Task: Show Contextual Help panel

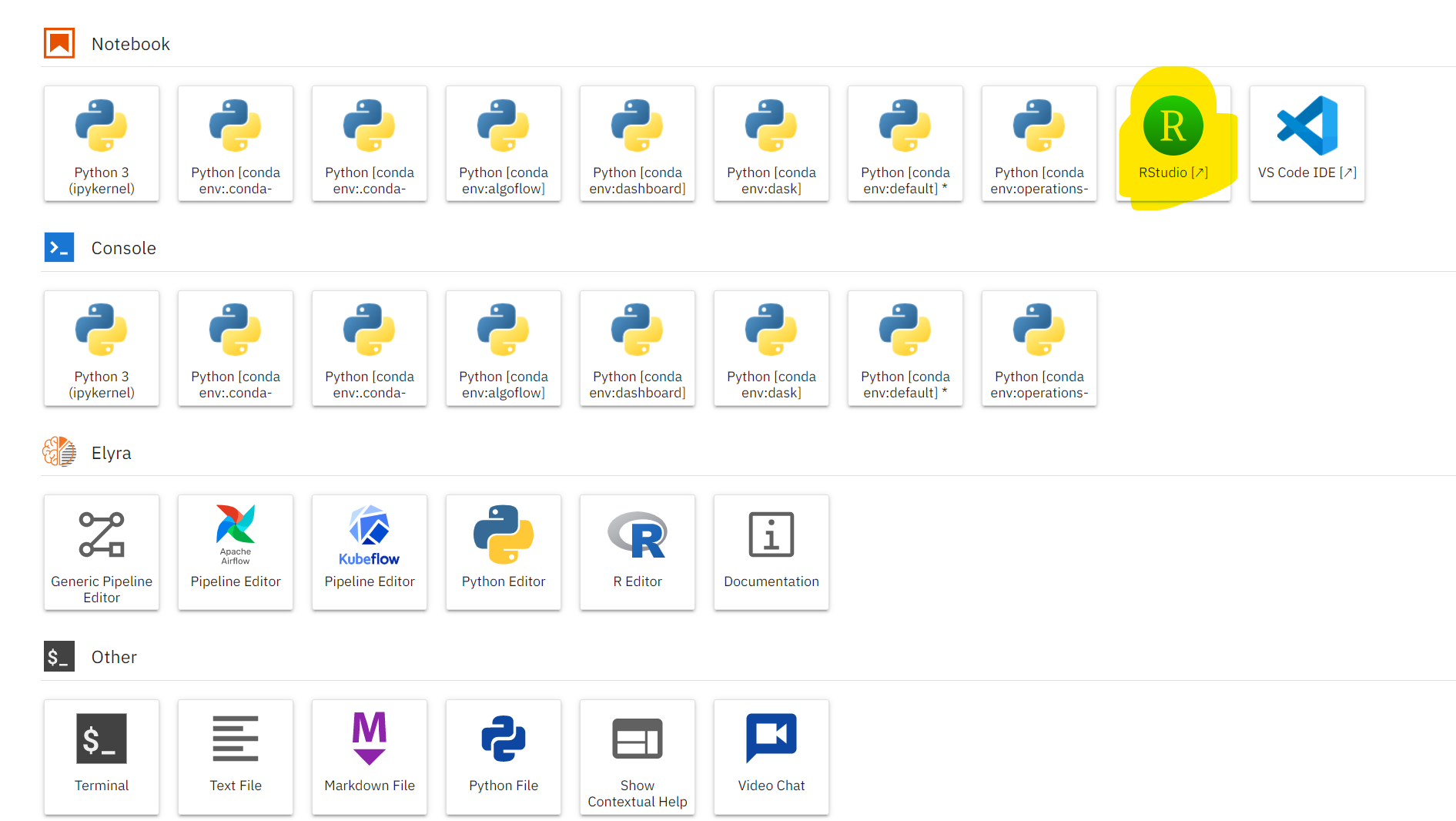Action: (638, 757)
